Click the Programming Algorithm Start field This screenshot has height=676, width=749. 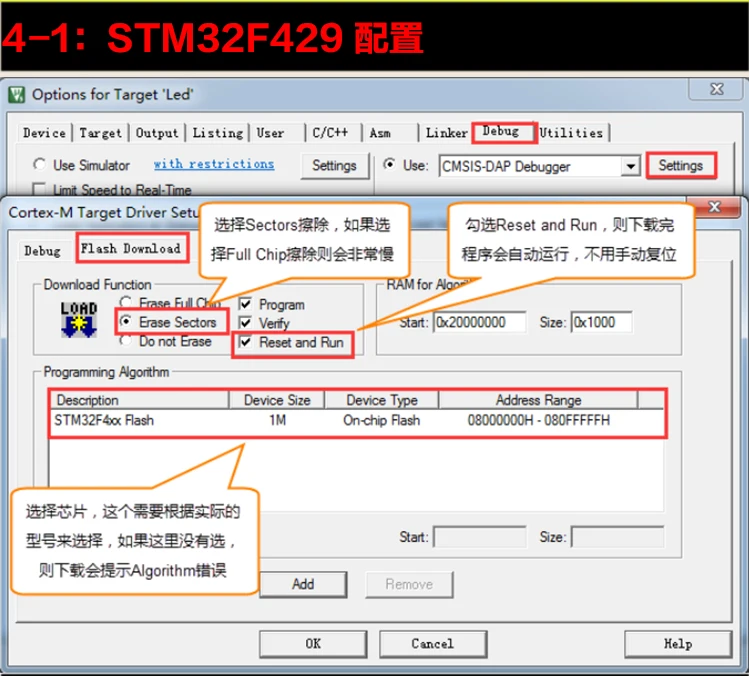(x=480, y=537)
